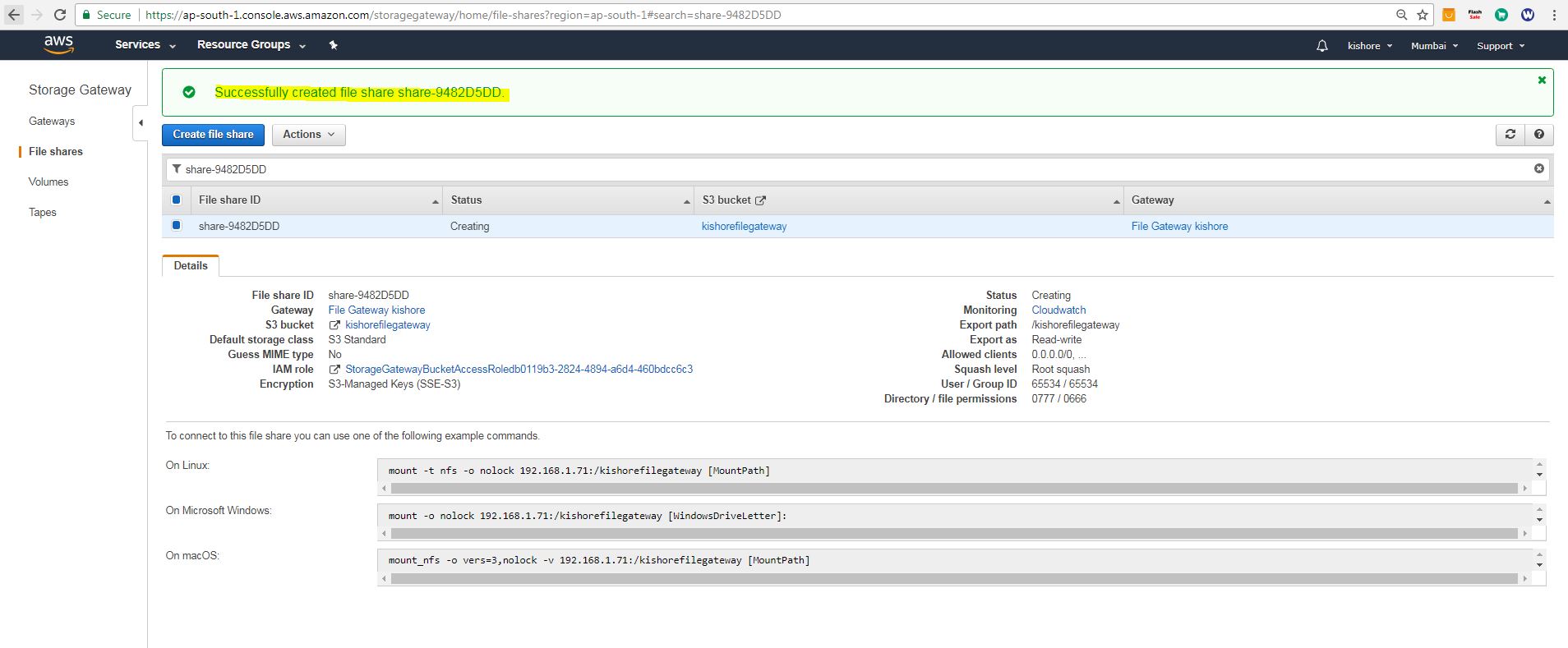Image resolution: width=1568 pixels, height=648 pixels.
Task: Click the AWS logo home icon
Action: pos(59,45)
